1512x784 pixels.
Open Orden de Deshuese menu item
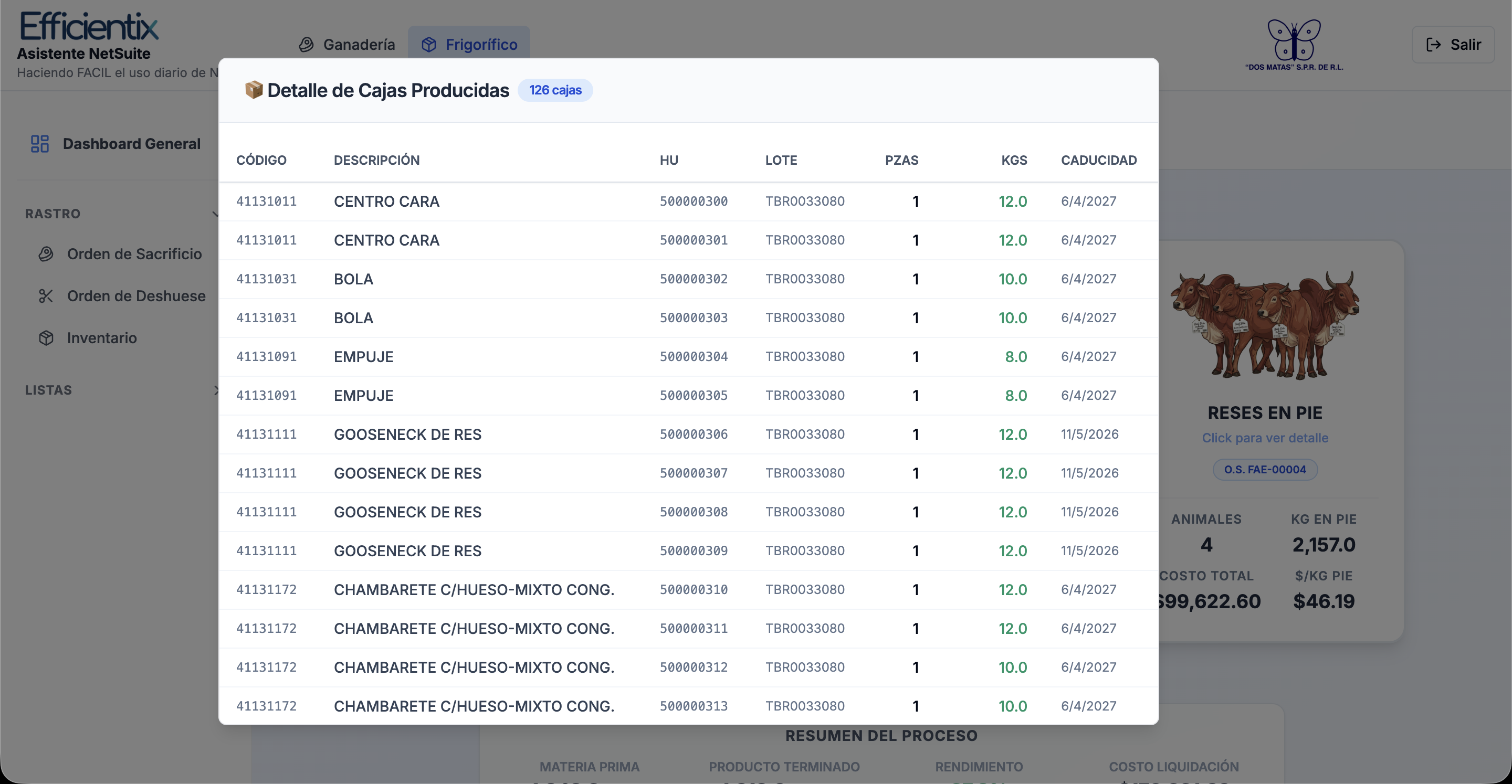coord(122,296)
